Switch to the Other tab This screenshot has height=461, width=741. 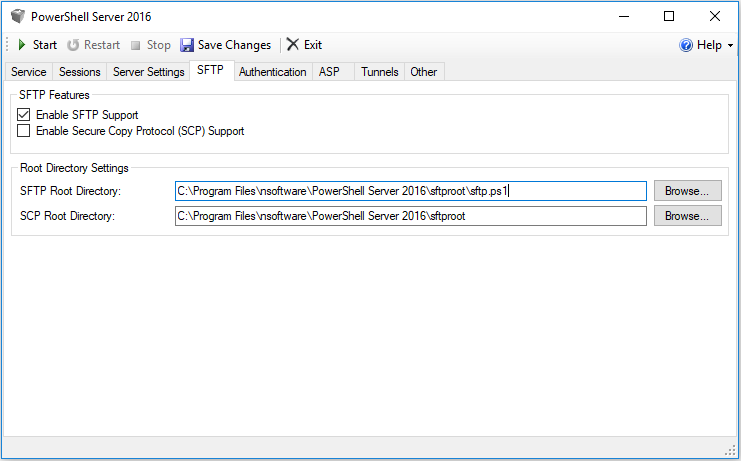(424, 72)
